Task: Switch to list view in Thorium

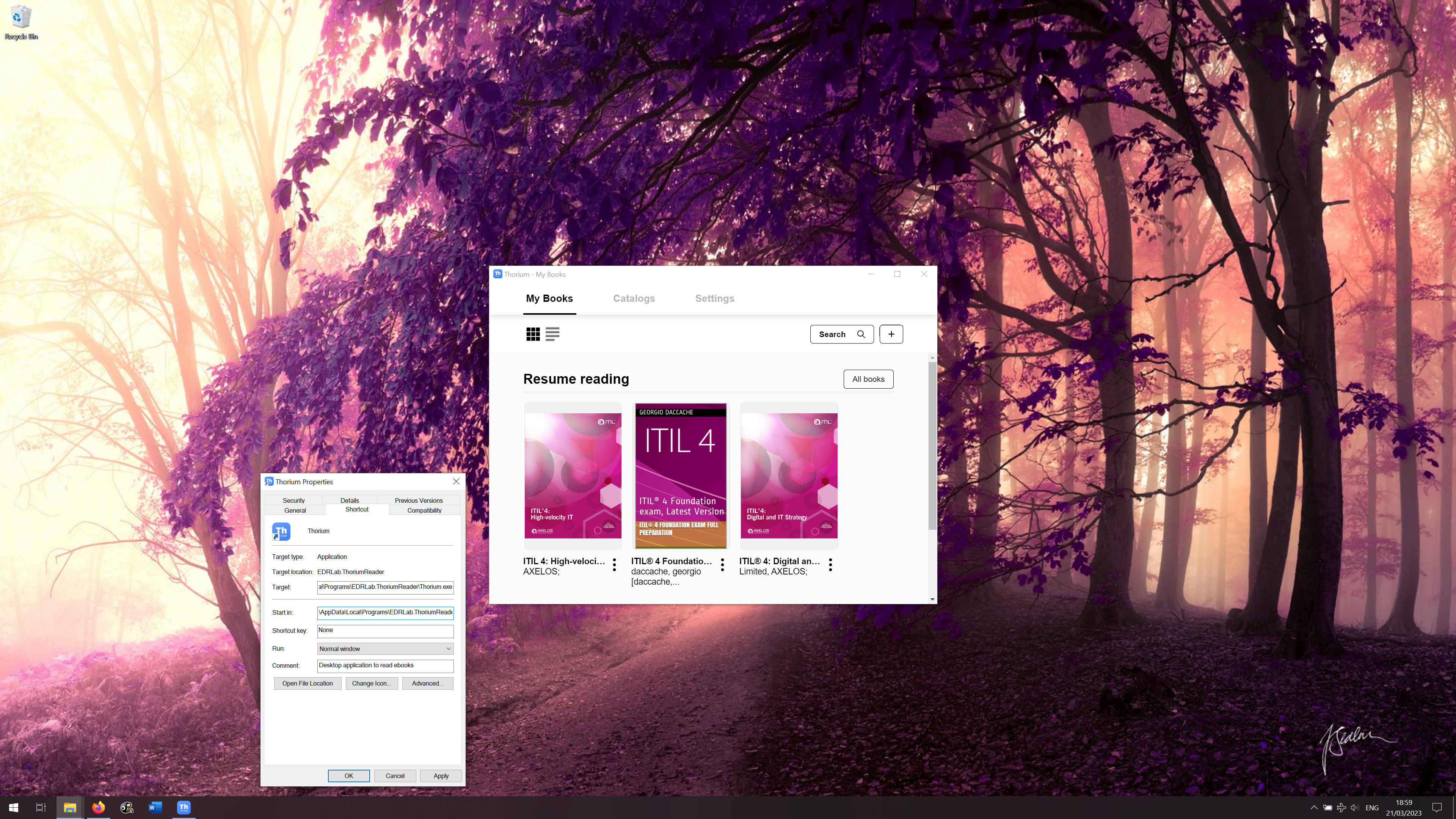Action: click(552, 334)
